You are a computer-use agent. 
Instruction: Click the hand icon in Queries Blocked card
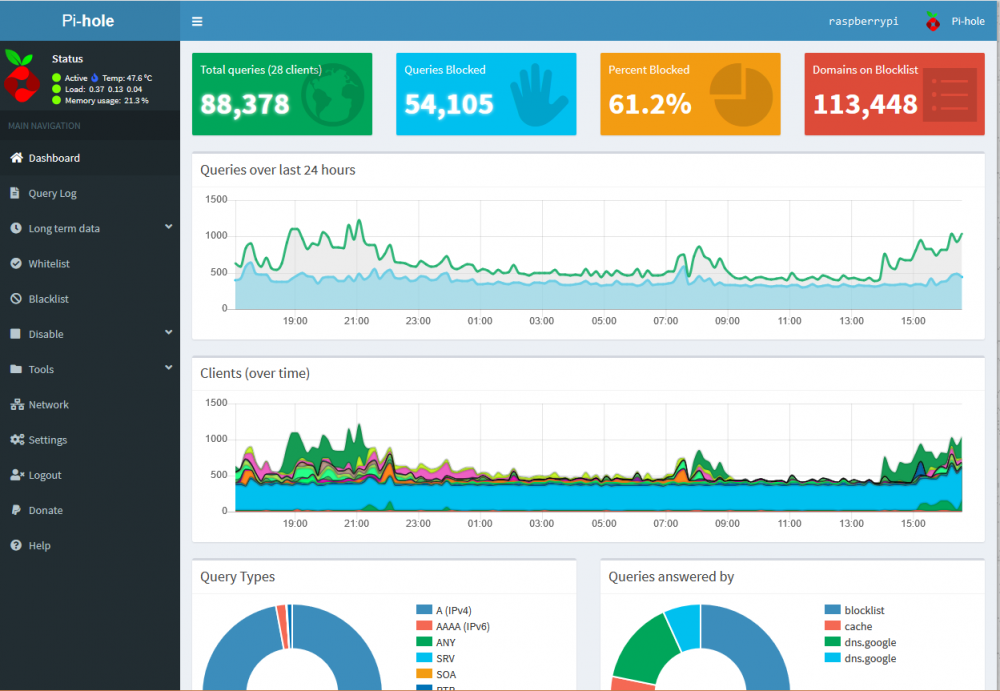(538, 94)
